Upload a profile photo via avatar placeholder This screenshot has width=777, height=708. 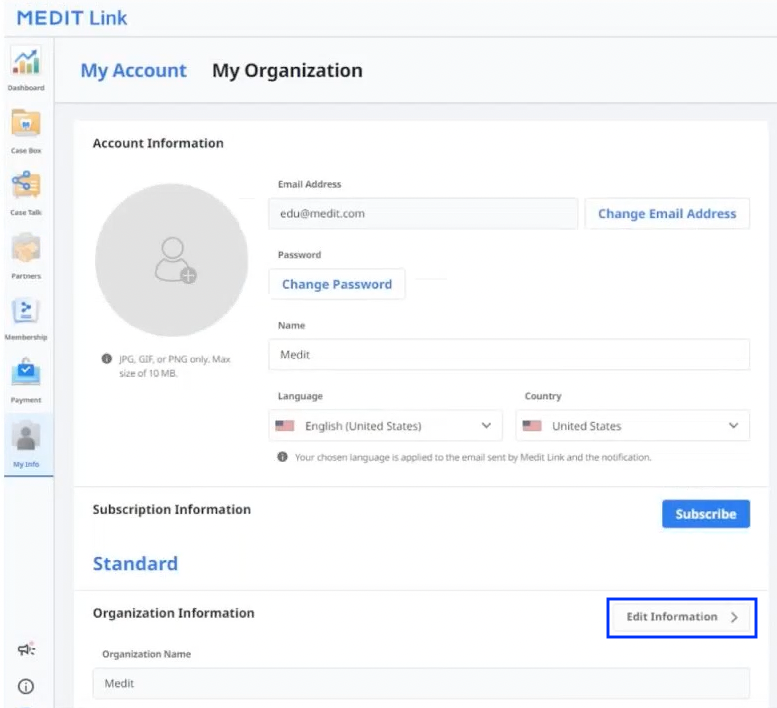171,260
